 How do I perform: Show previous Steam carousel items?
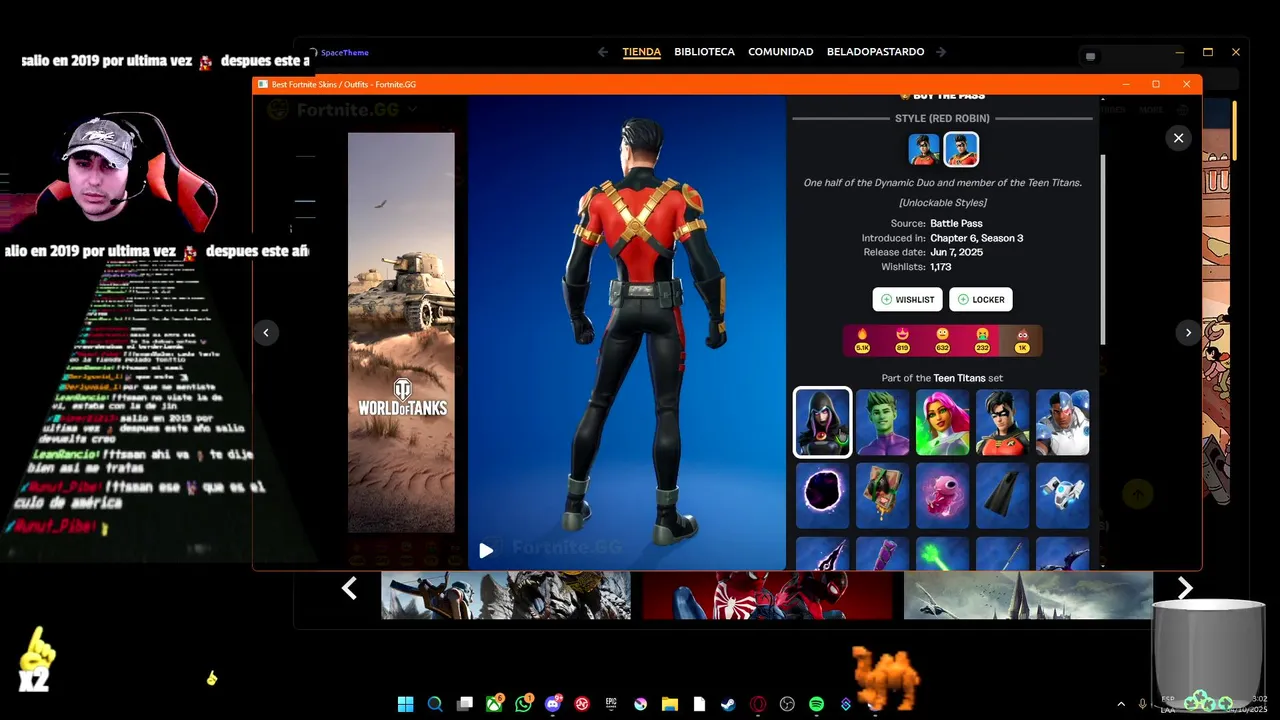point(349,589)
